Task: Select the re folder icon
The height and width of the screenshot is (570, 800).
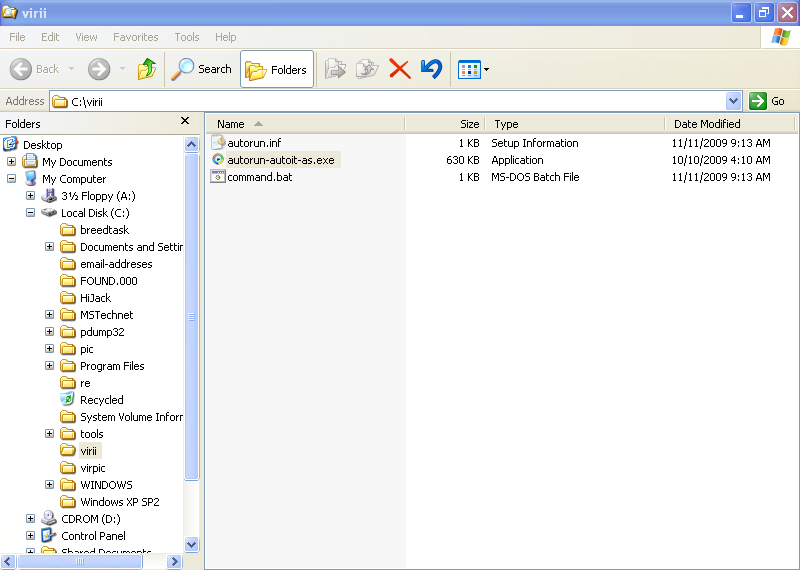Action: [68, 383]
